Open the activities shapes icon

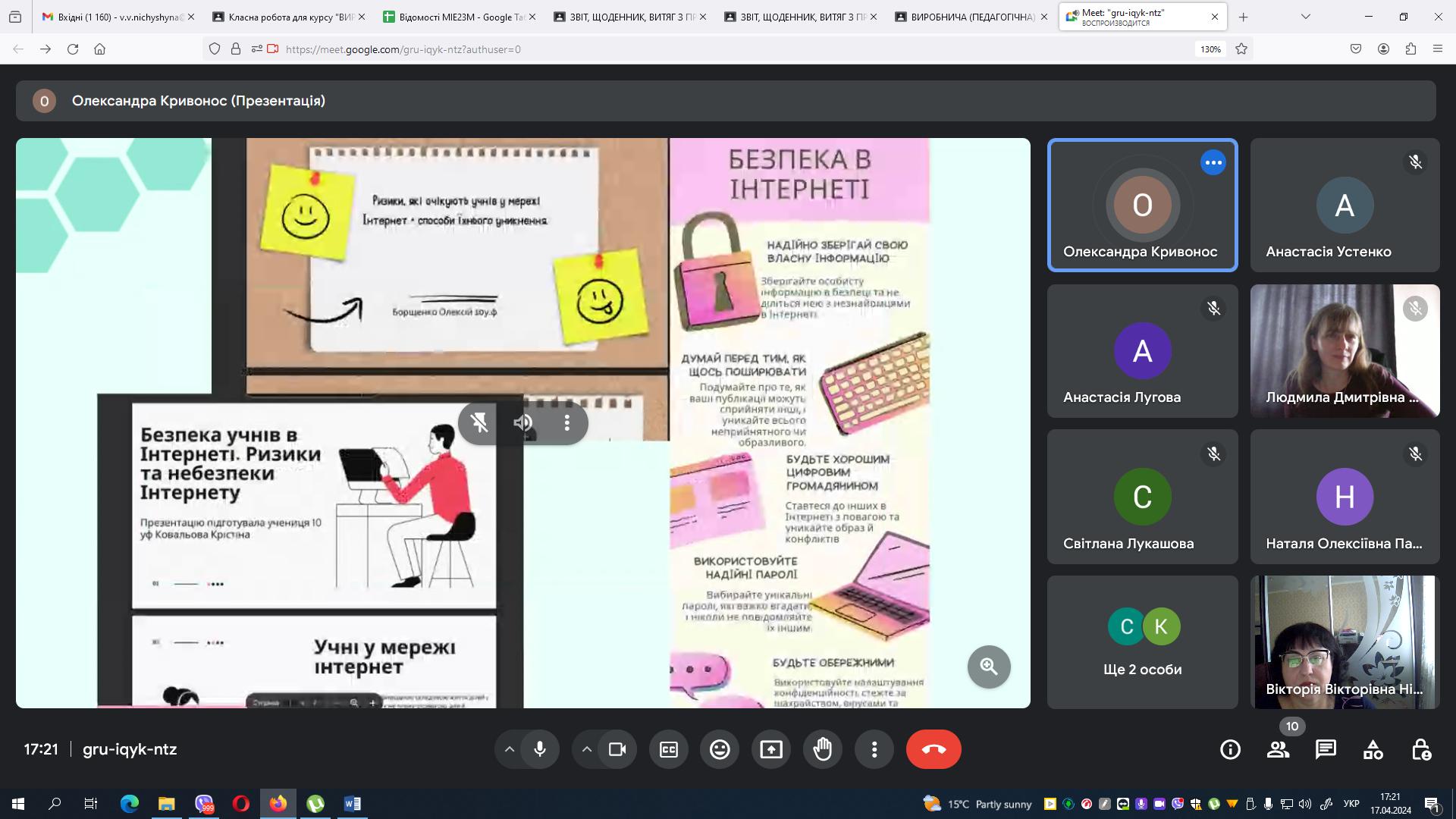[1373, 749]
